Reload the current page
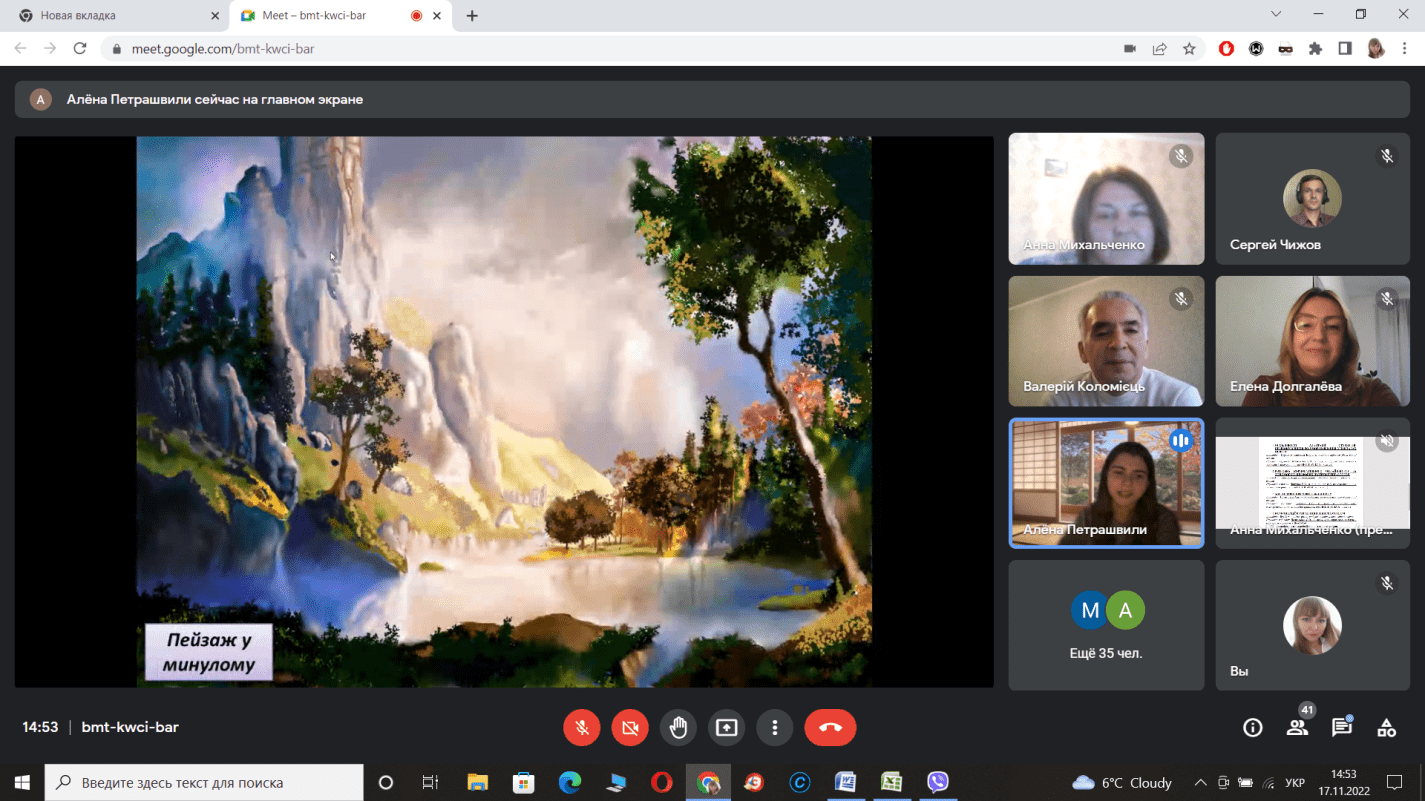 tap(80, 48)
